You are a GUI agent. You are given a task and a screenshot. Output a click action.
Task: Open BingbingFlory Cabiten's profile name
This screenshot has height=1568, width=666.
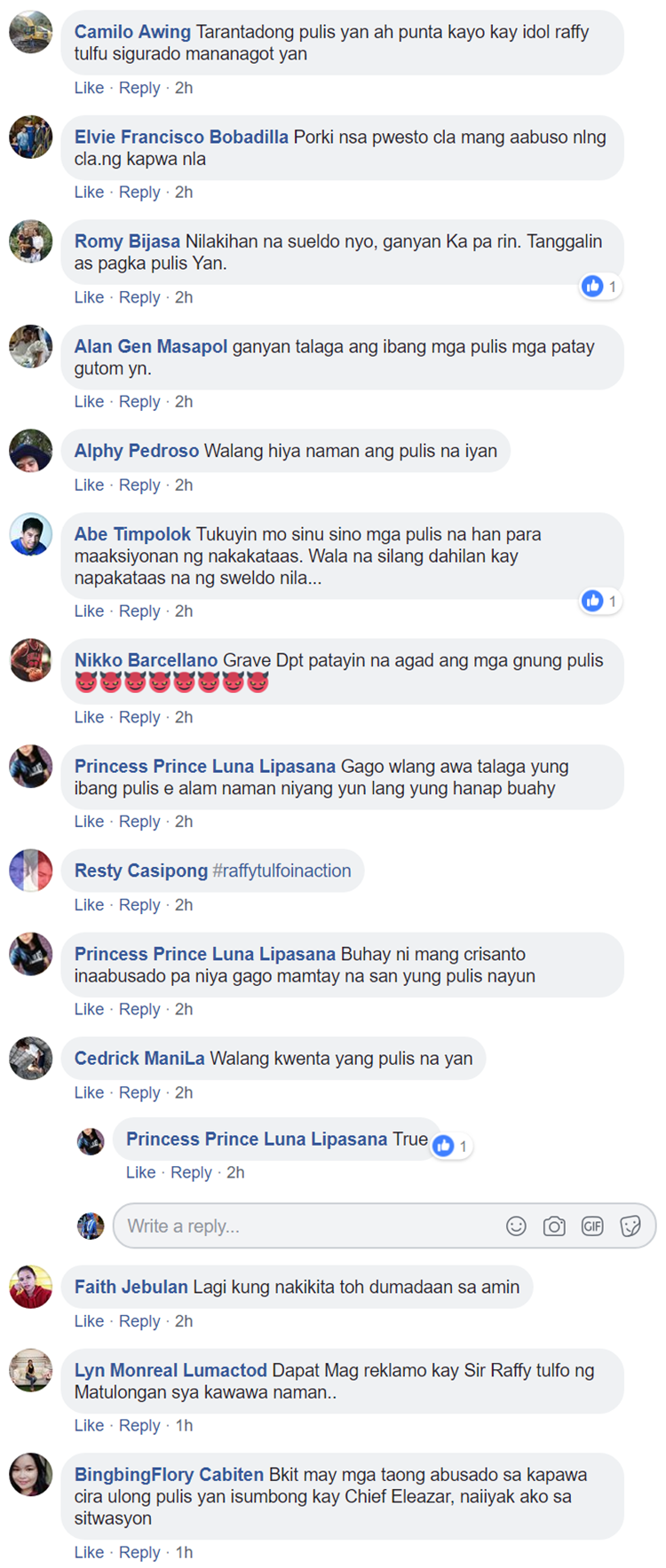169,1474
